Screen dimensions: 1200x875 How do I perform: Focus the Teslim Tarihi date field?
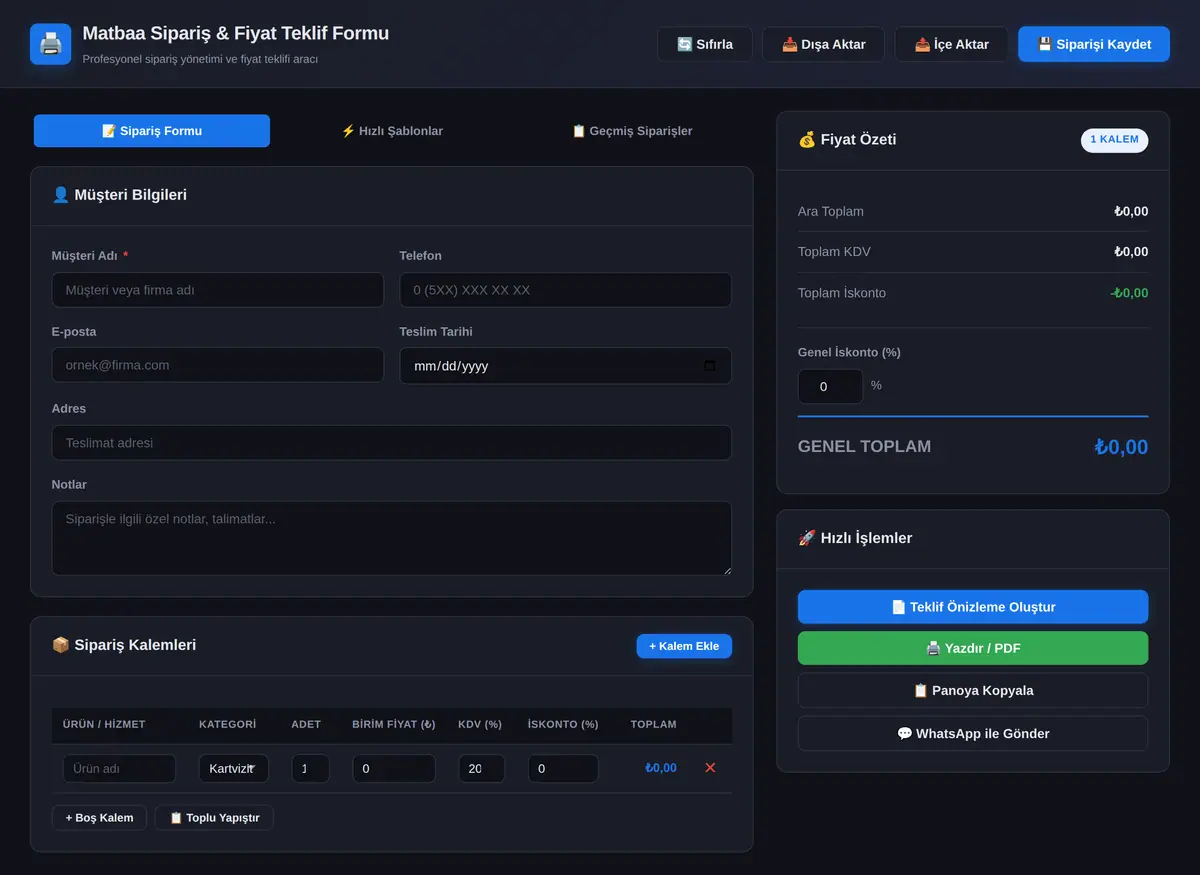(x=565, y=366)
